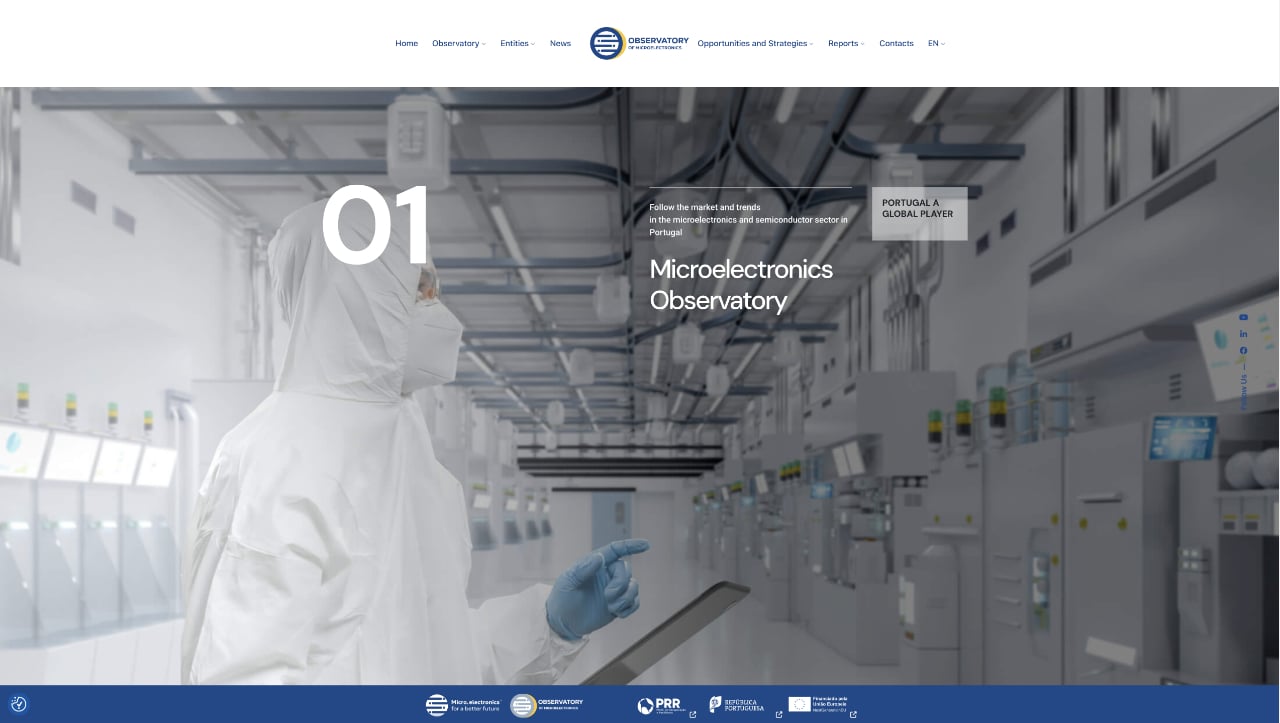Image resolution: width=1280 pixels, height=723 pixels.
Task: Expand Opportunities and Strategies menu
Action: (755, 43)
